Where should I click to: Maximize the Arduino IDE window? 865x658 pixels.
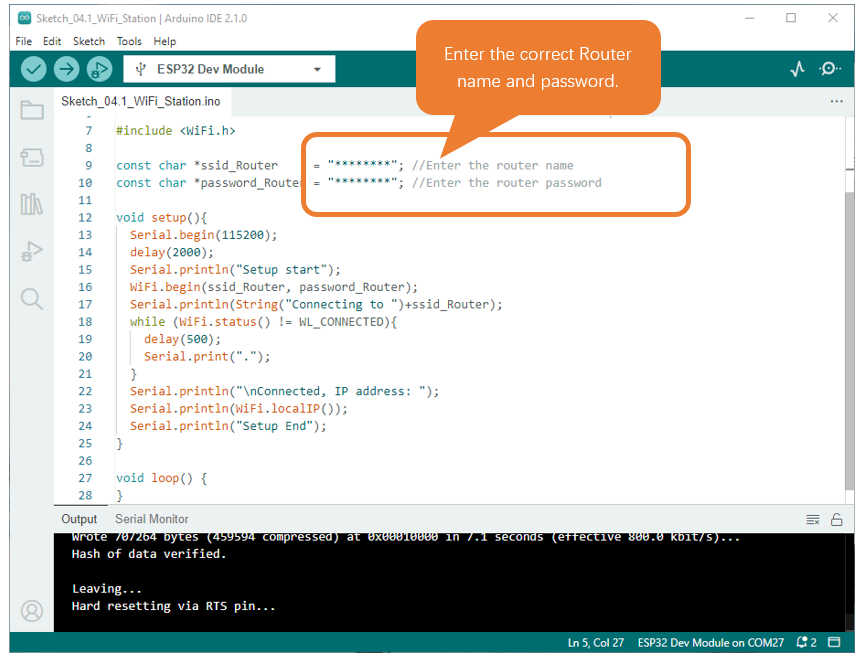coord(791,18)
